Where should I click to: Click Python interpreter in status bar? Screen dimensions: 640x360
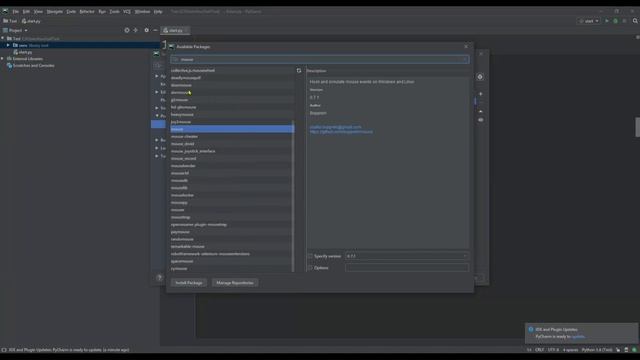click(x=597, y=350)
